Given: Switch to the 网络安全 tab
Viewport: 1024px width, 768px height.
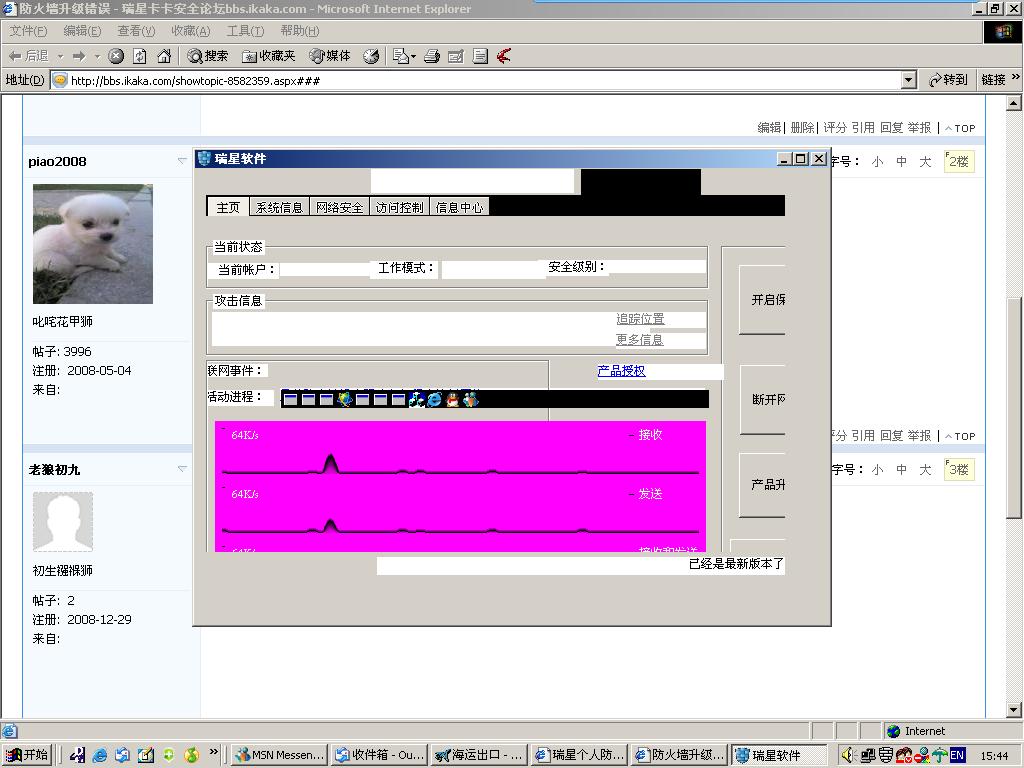Looking at the screenshot, I should pyautogui.click(x=340, y=208).
